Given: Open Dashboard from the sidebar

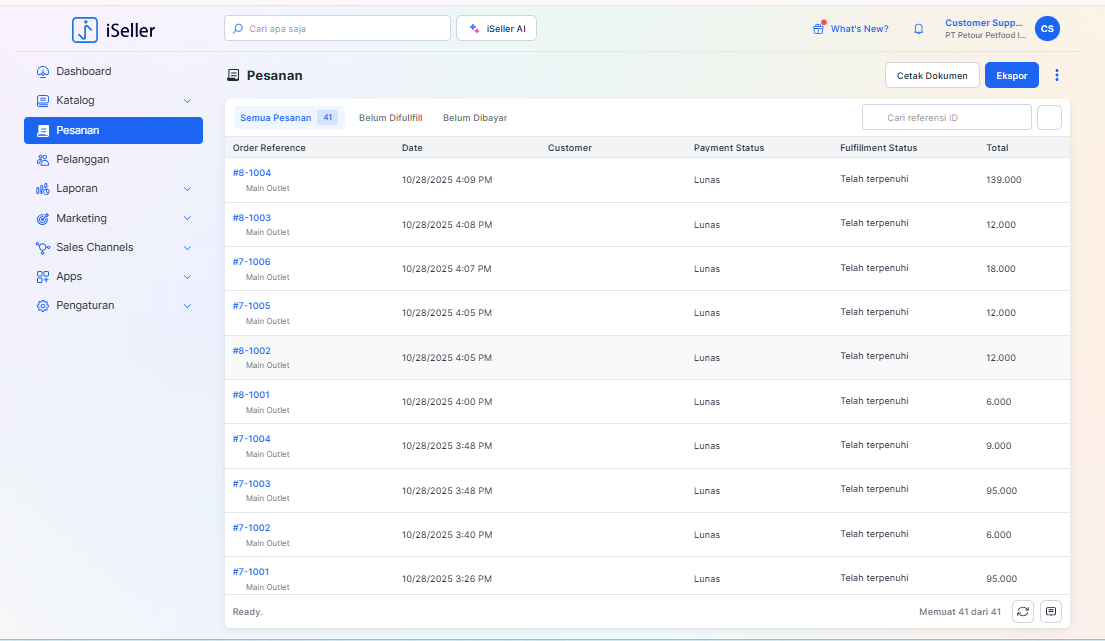Looking at the screenshot, I should (83, 72).
